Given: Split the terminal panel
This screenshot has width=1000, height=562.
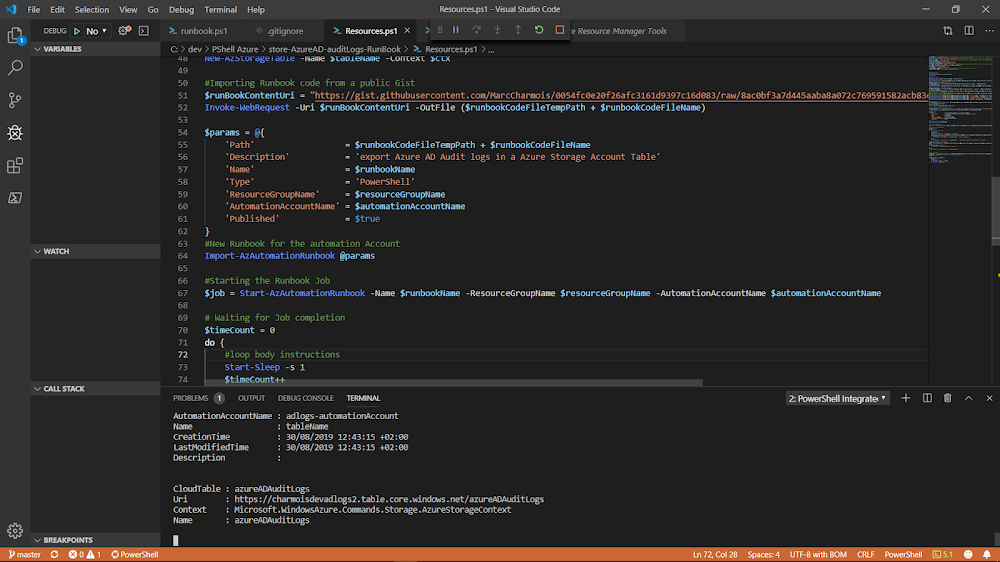Looking at the screenshot, I should point(927,398).
